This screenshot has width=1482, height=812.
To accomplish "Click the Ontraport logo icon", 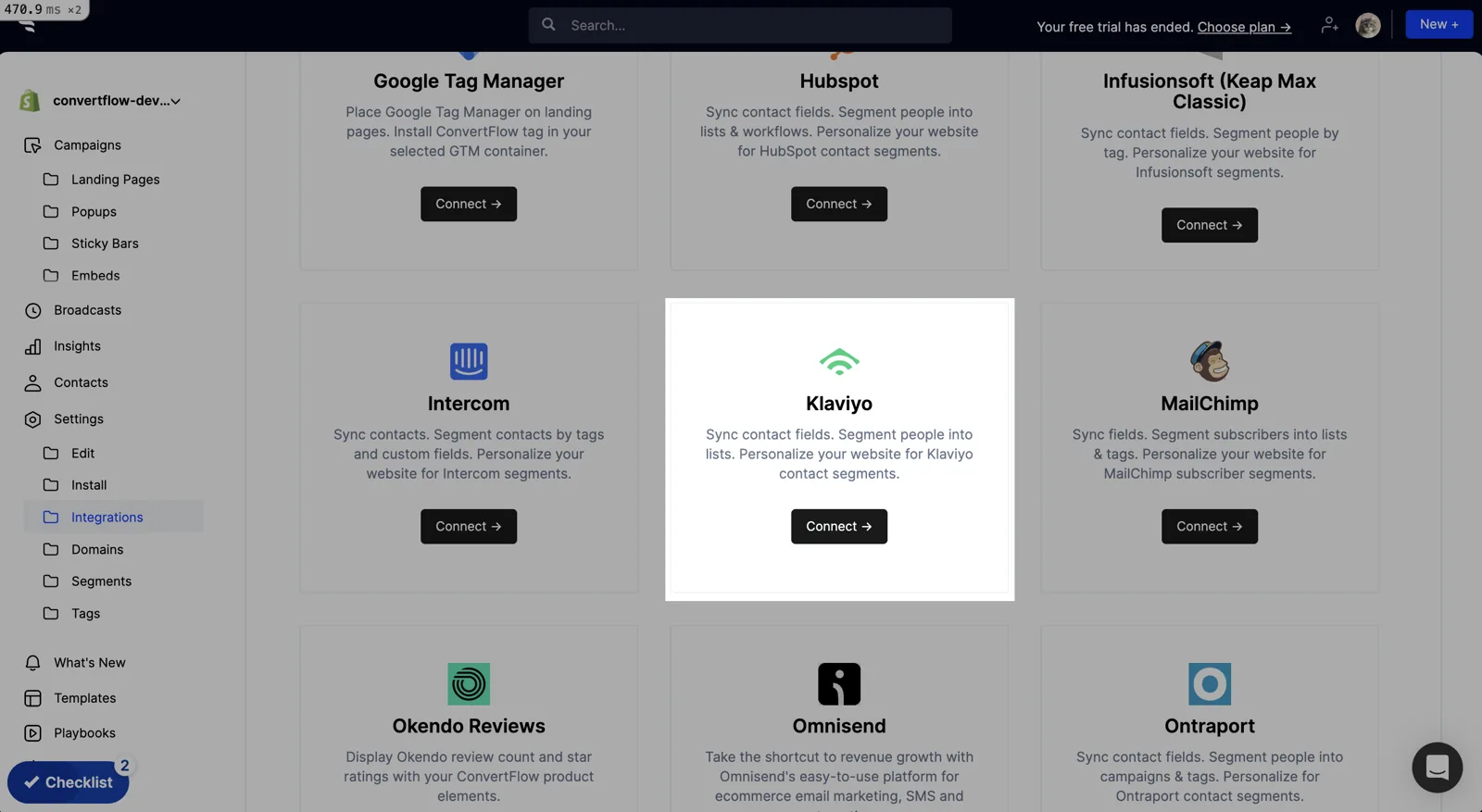I will [x=1210, y=684].
